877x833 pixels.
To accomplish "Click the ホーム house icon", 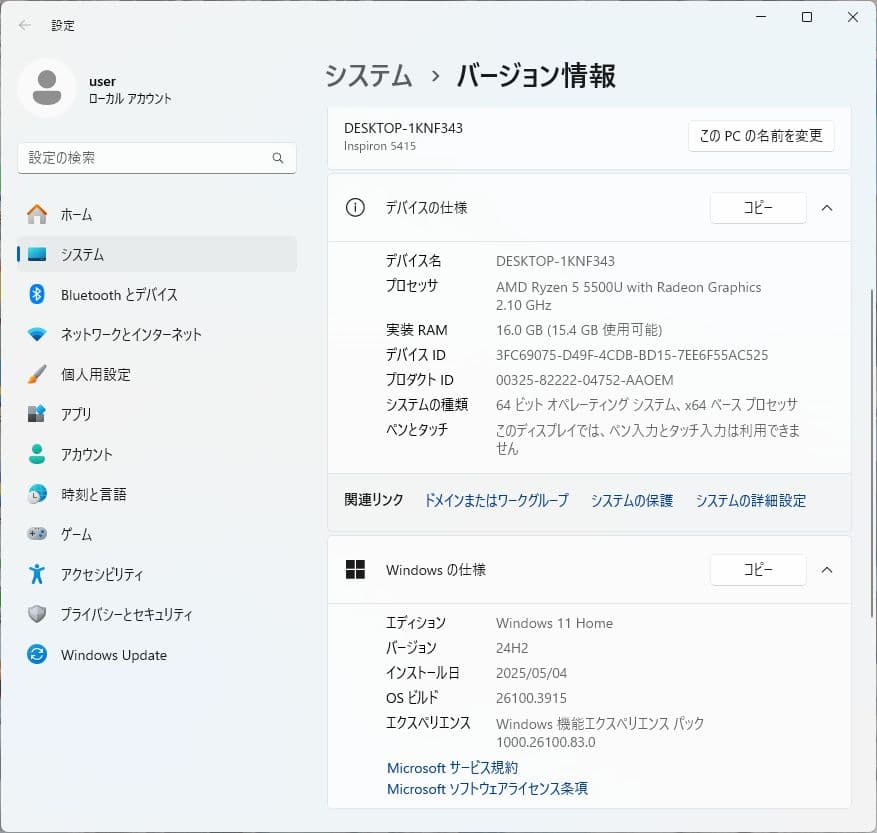I will tap(37, 214).
